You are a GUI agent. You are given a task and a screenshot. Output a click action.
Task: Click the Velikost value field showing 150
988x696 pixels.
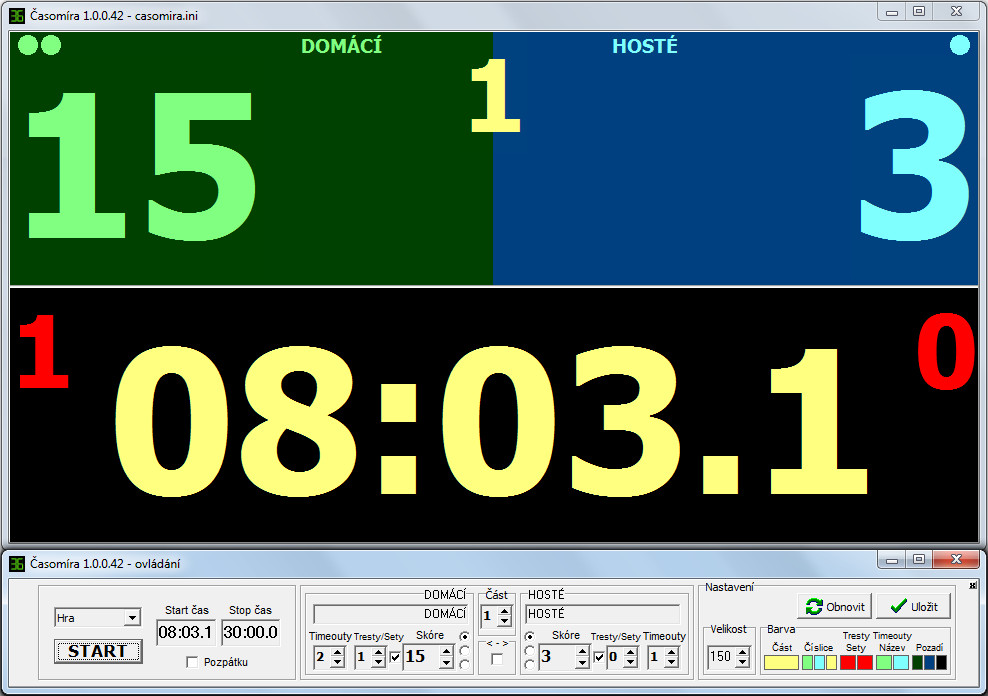721,657
